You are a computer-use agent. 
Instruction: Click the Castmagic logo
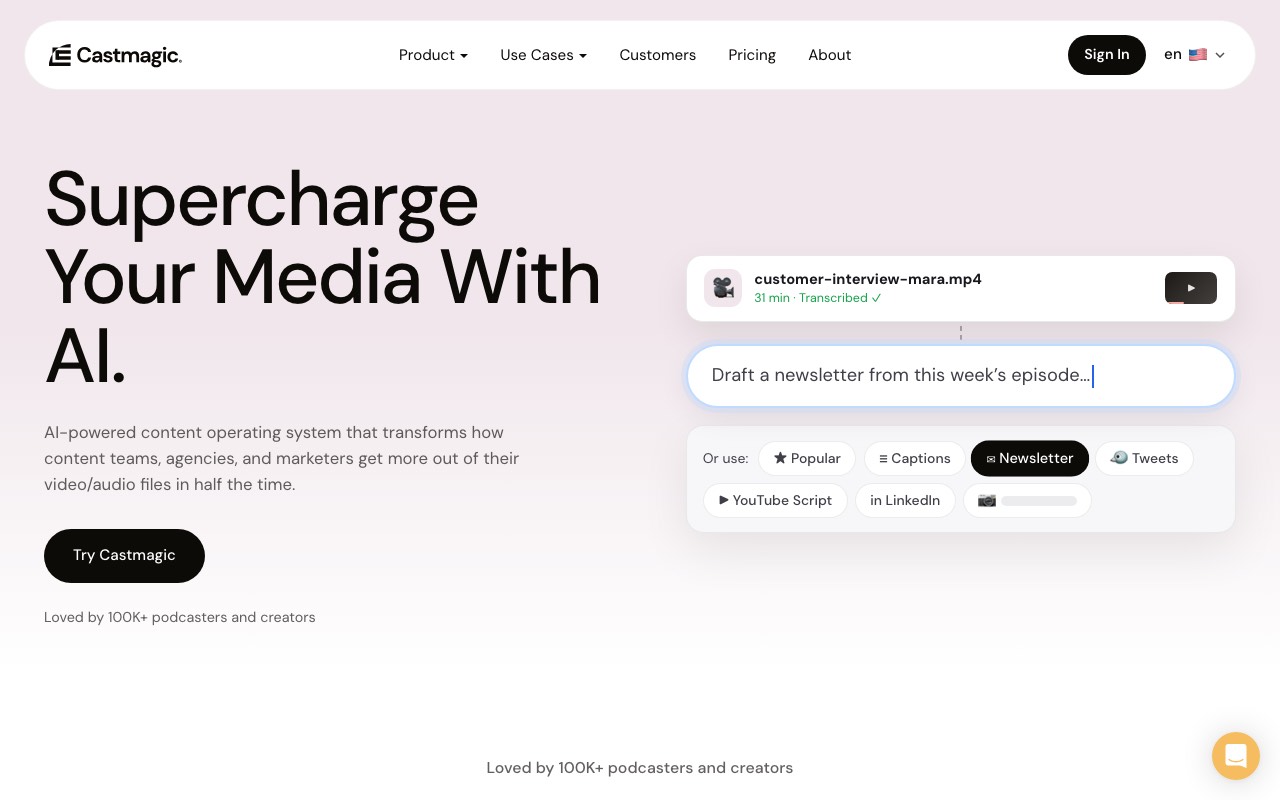coord(115,56)
